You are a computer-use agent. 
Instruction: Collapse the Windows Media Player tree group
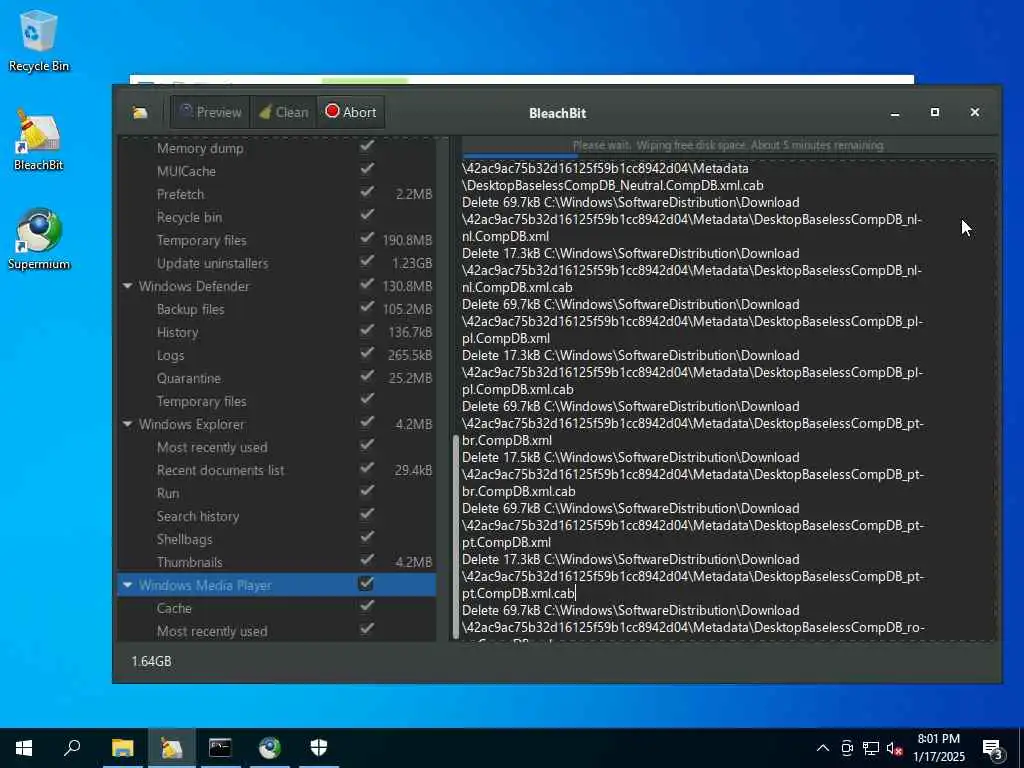click(x=127, y=585)
